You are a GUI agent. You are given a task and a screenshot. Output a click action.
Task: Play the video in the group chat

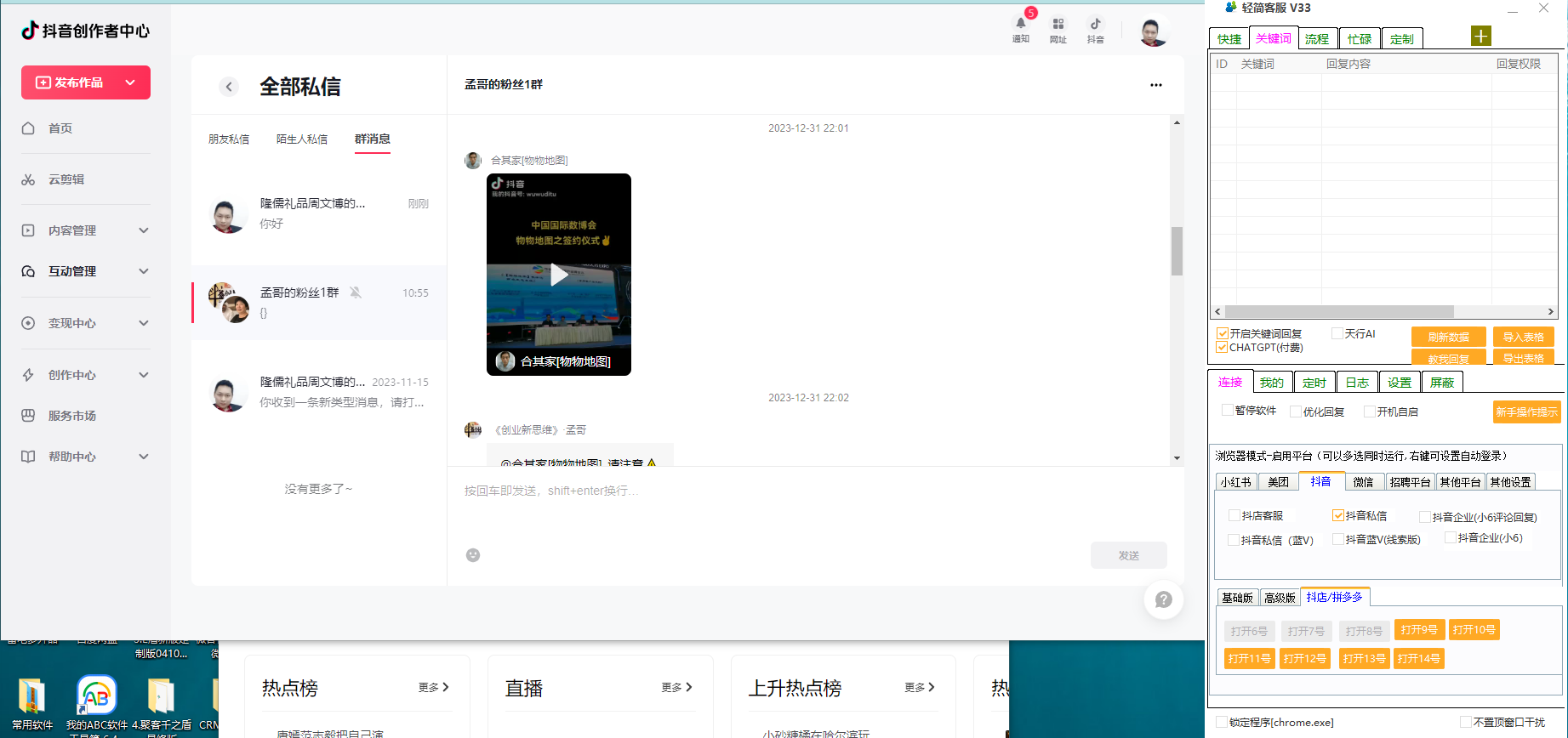559,275
